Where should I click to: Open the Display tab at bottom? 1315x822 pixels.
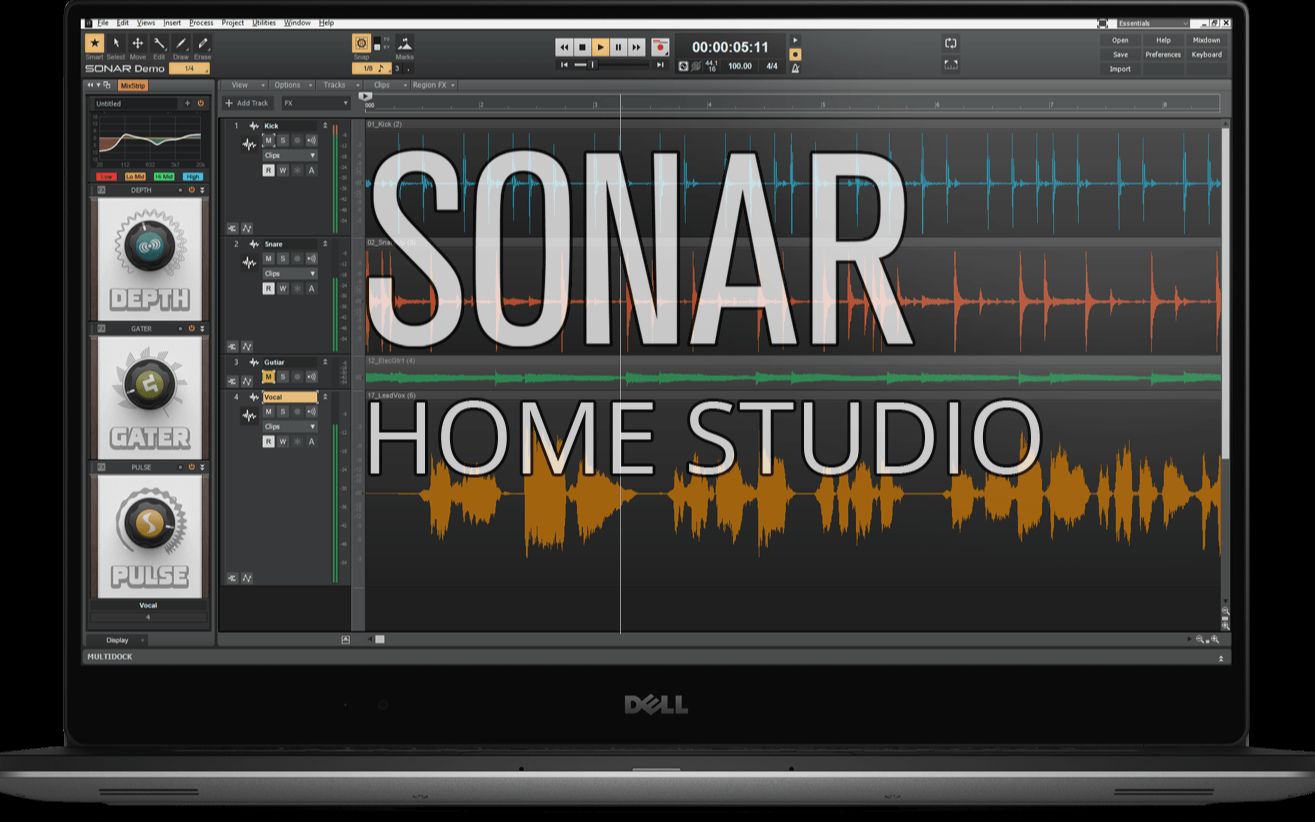[117, 640]
